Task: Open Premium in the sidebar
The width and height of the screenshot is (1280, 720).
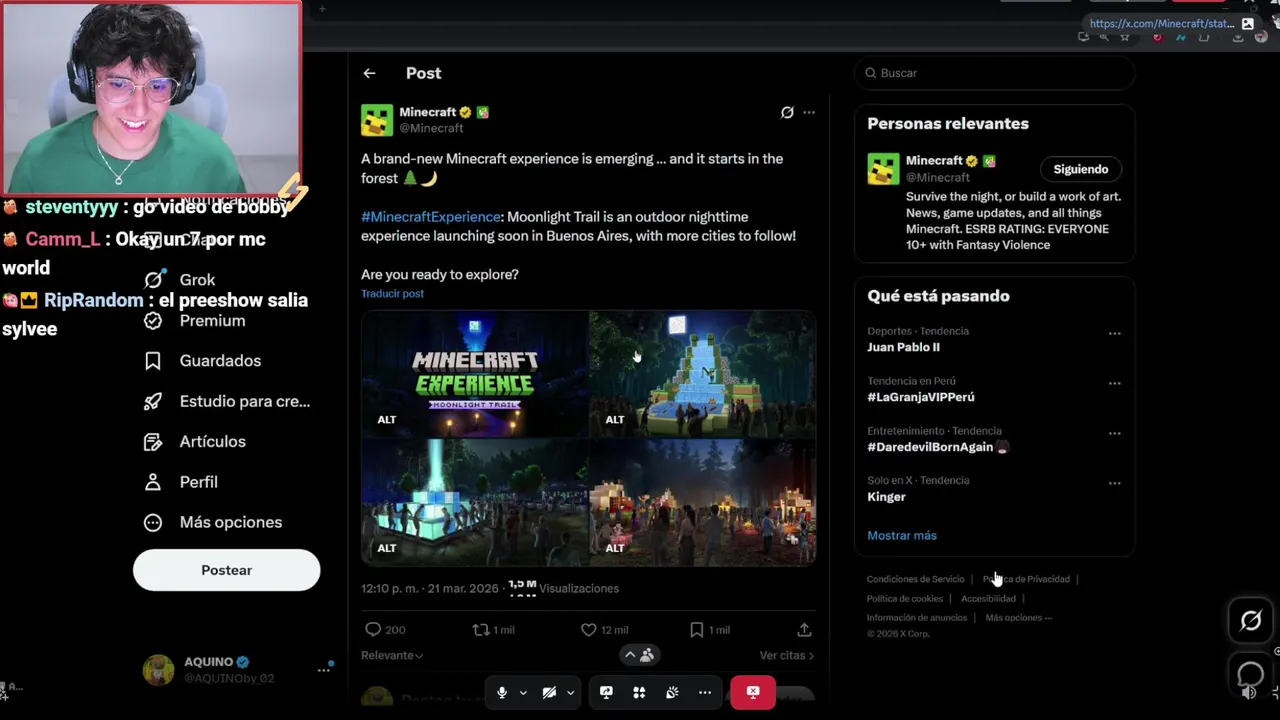Action: point(195,321)
